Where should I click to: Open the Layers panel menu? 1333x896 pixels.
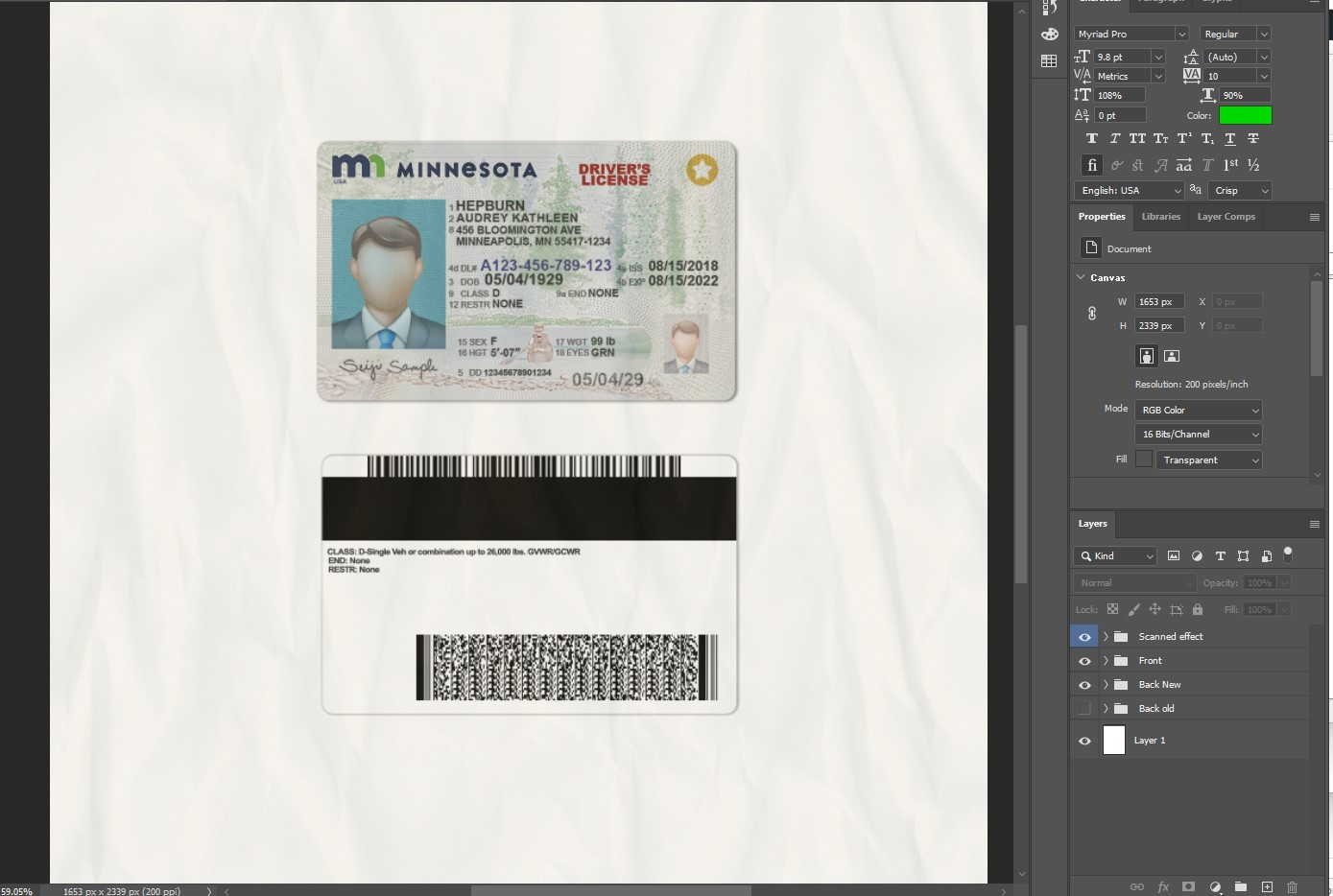[x=1314, y=524]
